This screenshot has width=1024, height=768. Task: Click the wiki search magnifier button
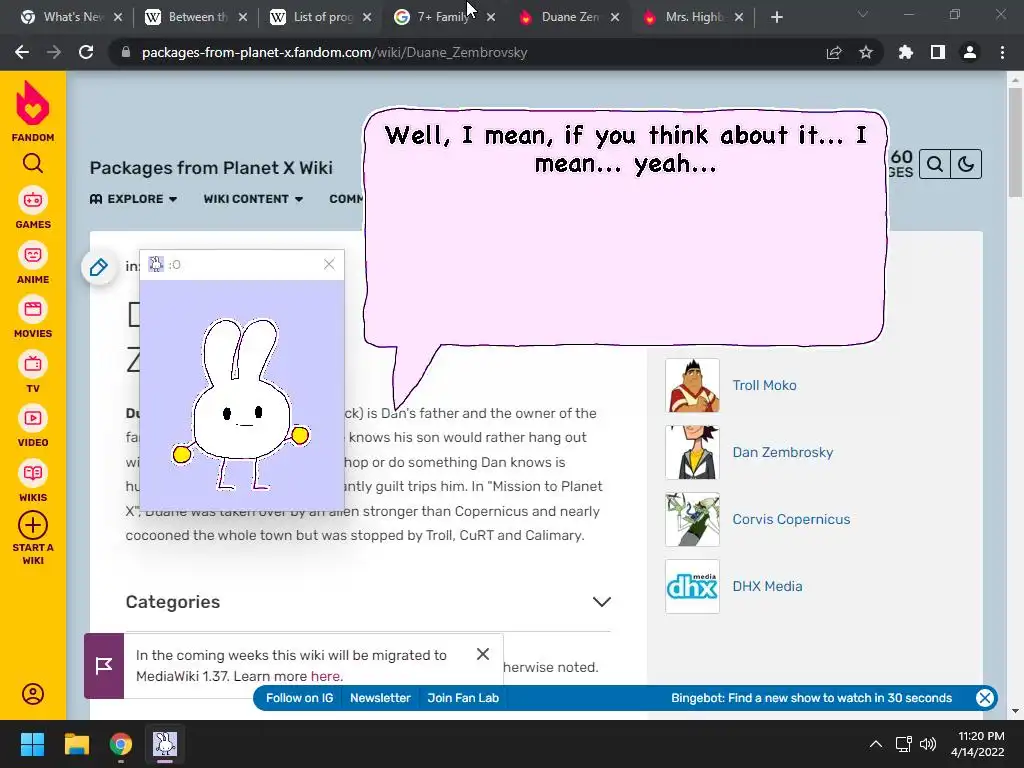935,164
